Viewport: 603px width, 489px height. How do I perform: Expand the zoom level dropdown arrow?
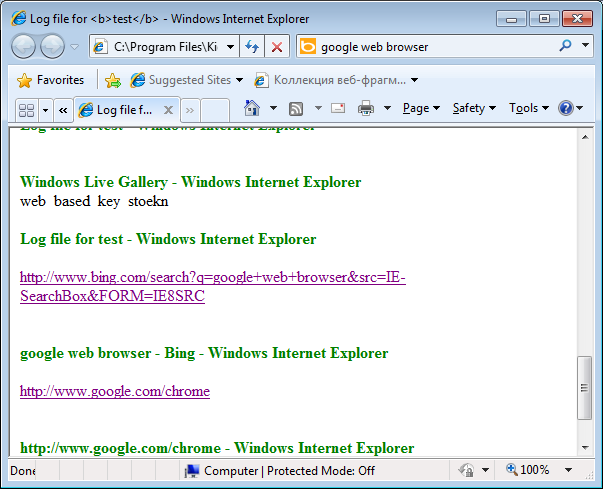point(568,470)
